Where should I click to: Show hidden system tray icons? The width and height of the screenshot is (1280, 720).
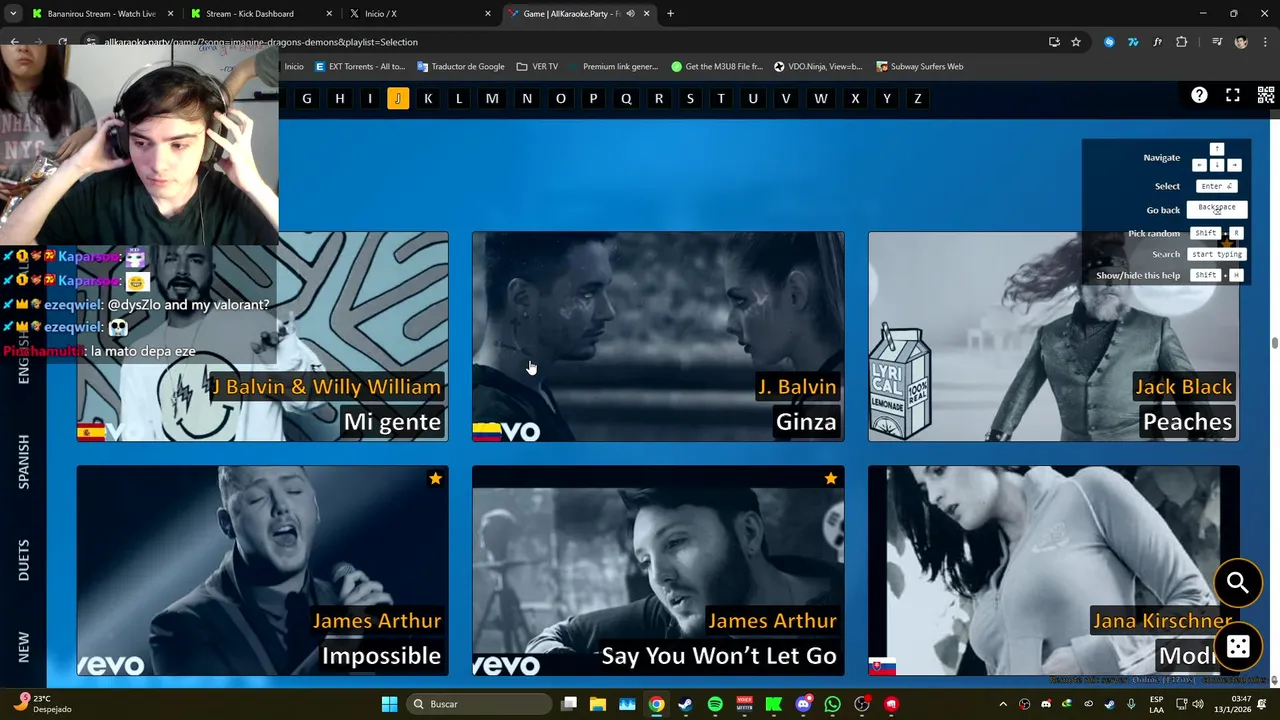click(1003, 704)
